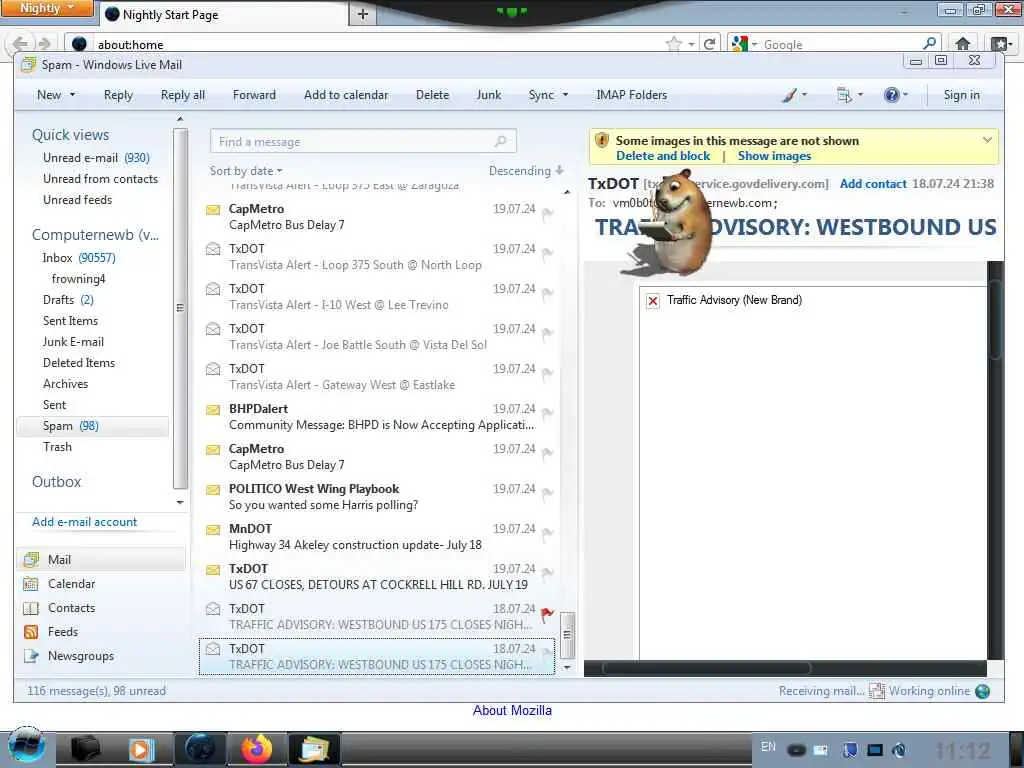Click Add e-mail account link
The image size is (1024, 768).
click(84, 522)
